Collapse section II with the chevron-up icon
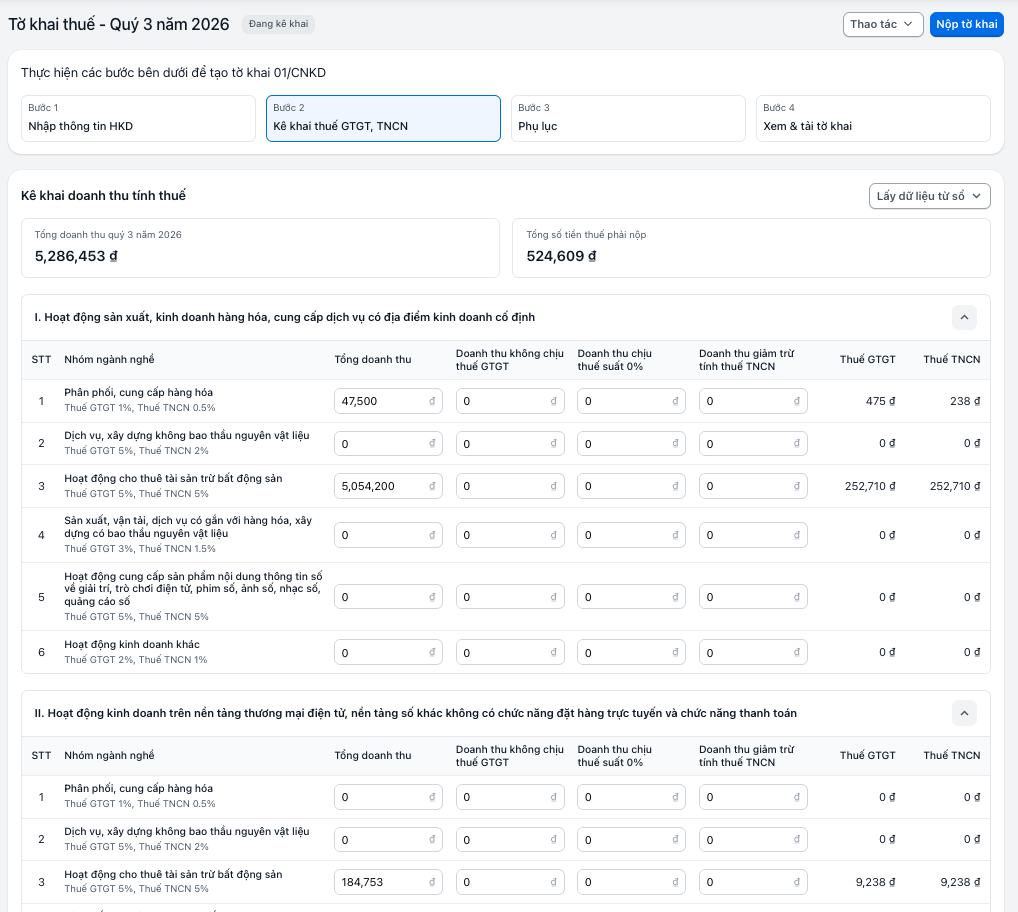The image size is (1018, 912). [964, 713]
